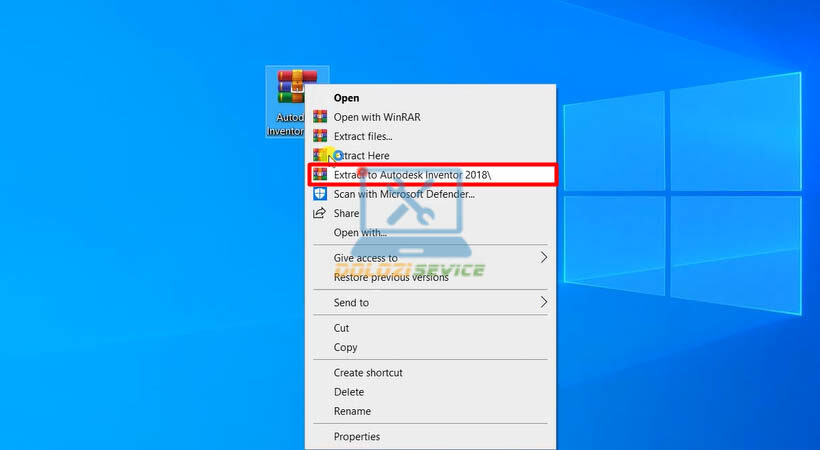Click WinRAR icon beside Extract files
The height and width of the screenshot is (450, 820).
320,136
